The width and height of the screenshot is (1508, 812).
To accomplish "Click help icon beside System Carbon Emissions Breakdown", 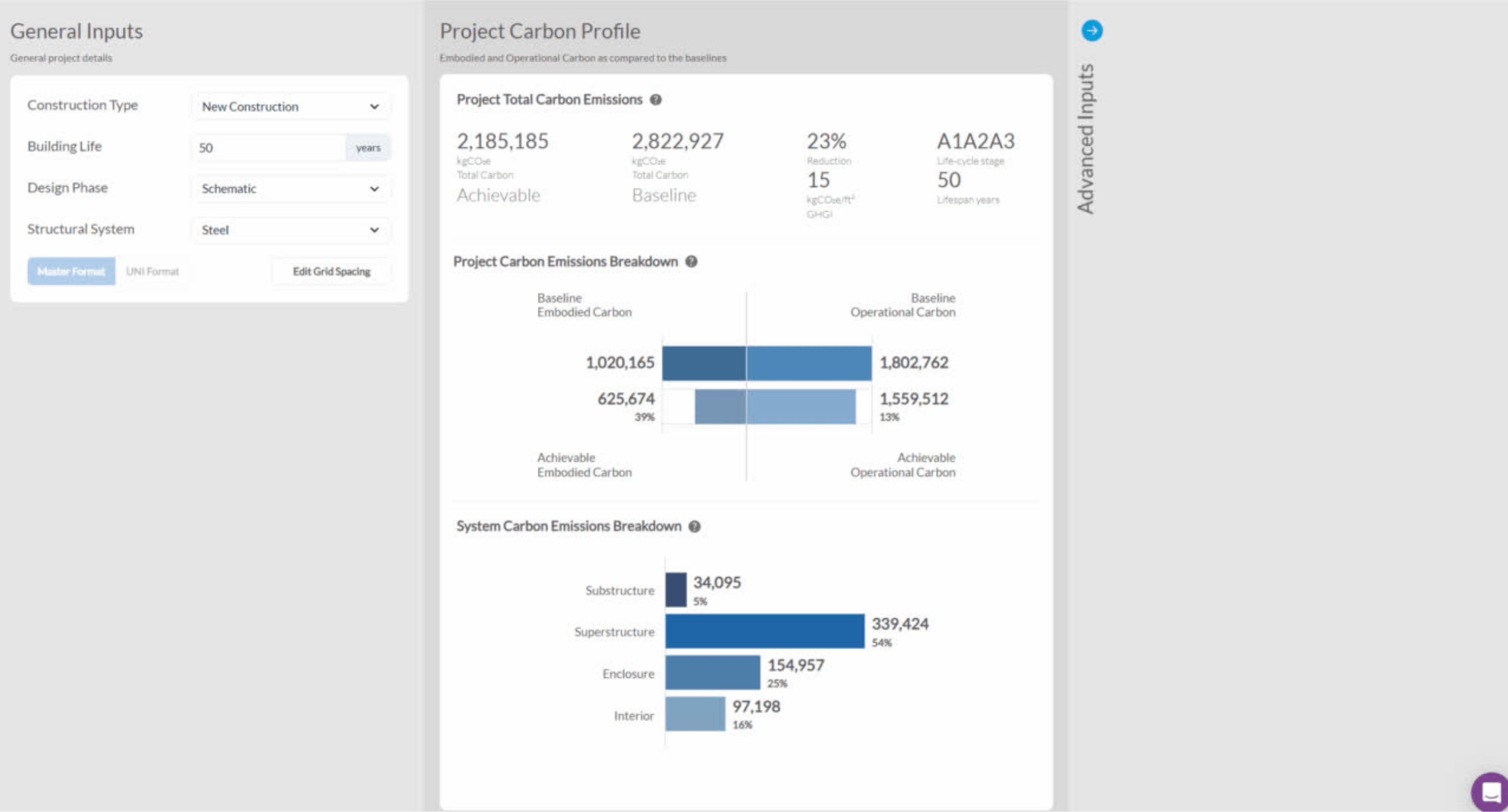I will tap(694, 526).
